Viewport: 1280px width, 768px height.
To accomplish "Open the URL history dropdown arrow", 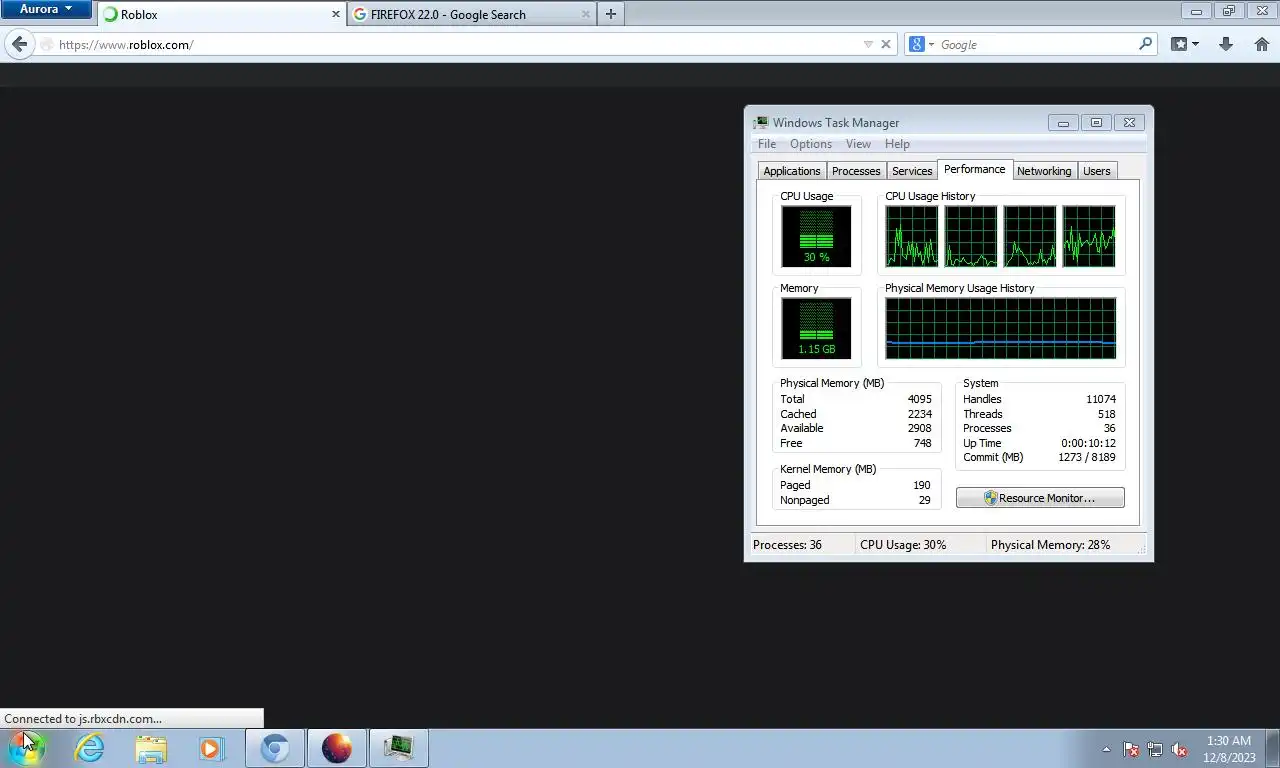I will point(868,44).
